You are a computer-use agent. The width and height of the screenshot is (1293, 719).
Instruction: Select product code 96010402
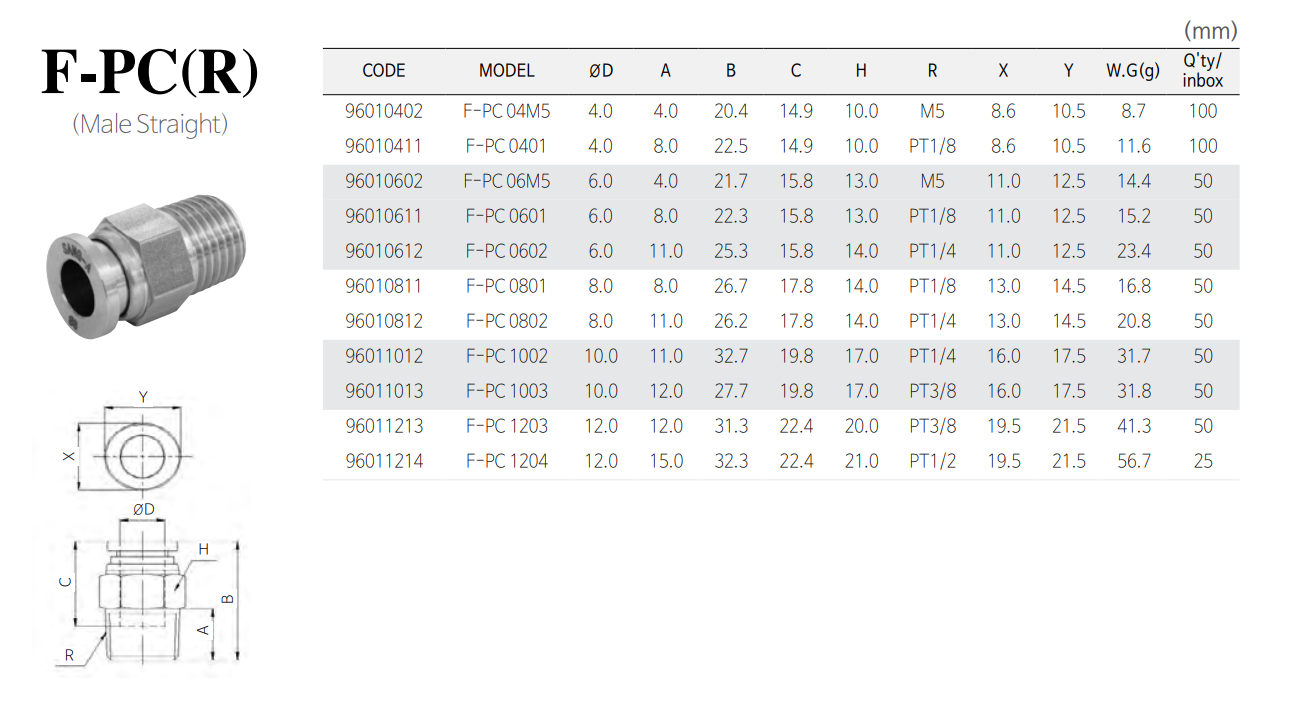point(384,111)
